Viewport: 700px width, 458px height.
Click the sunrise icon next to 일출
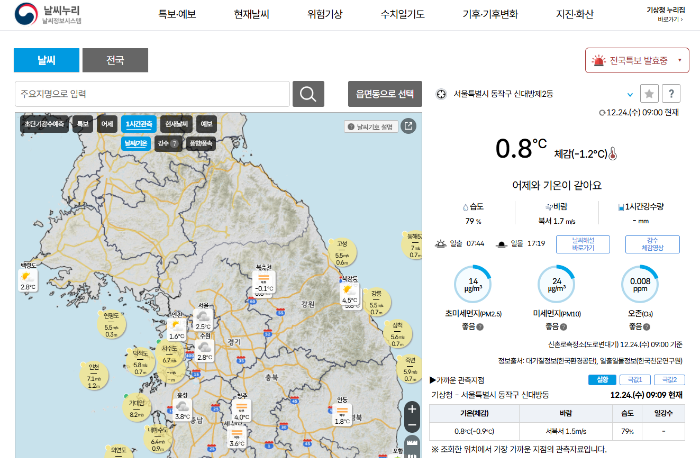click(x=441, y=244)
